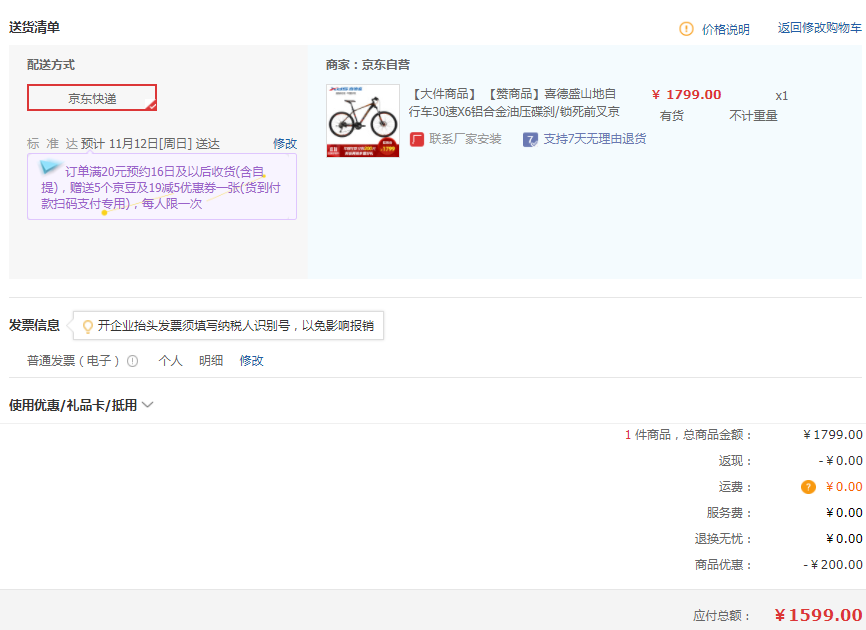The image size is (866, 630).
Task: Click the x1 quantity text
Action: point(781,96)
